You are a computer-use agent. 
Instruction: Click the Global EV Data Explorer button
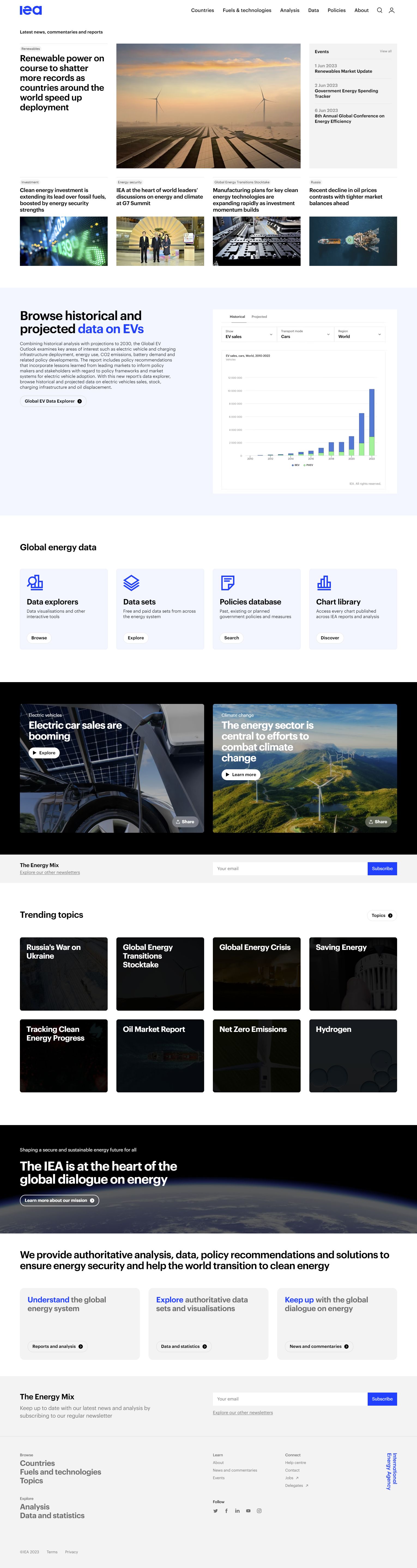53,401
